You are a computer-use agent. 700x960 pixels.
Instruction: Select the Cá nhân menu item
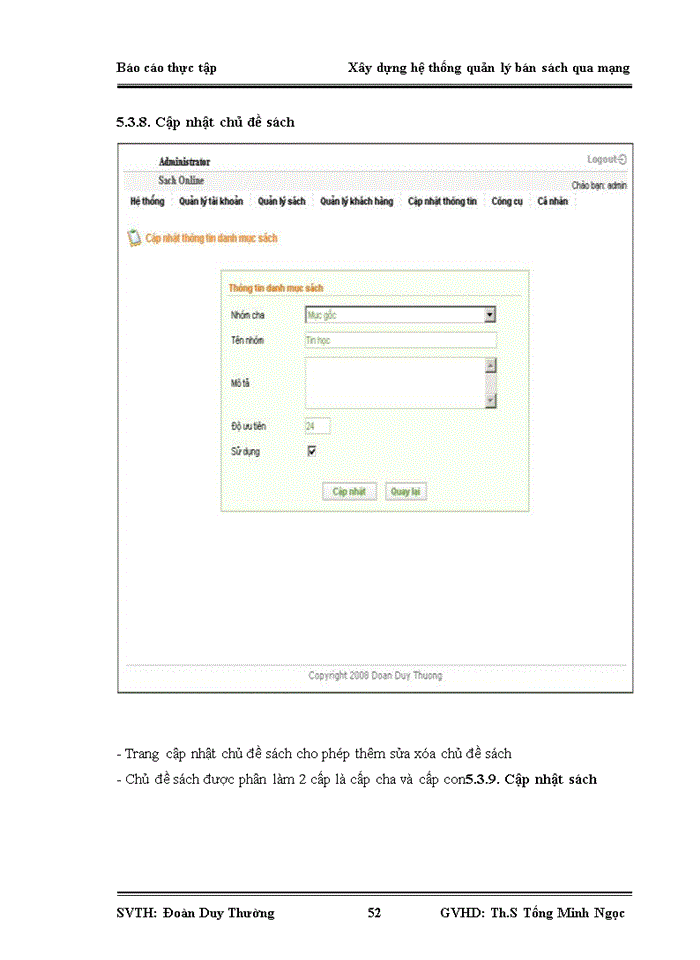point(552,201)
